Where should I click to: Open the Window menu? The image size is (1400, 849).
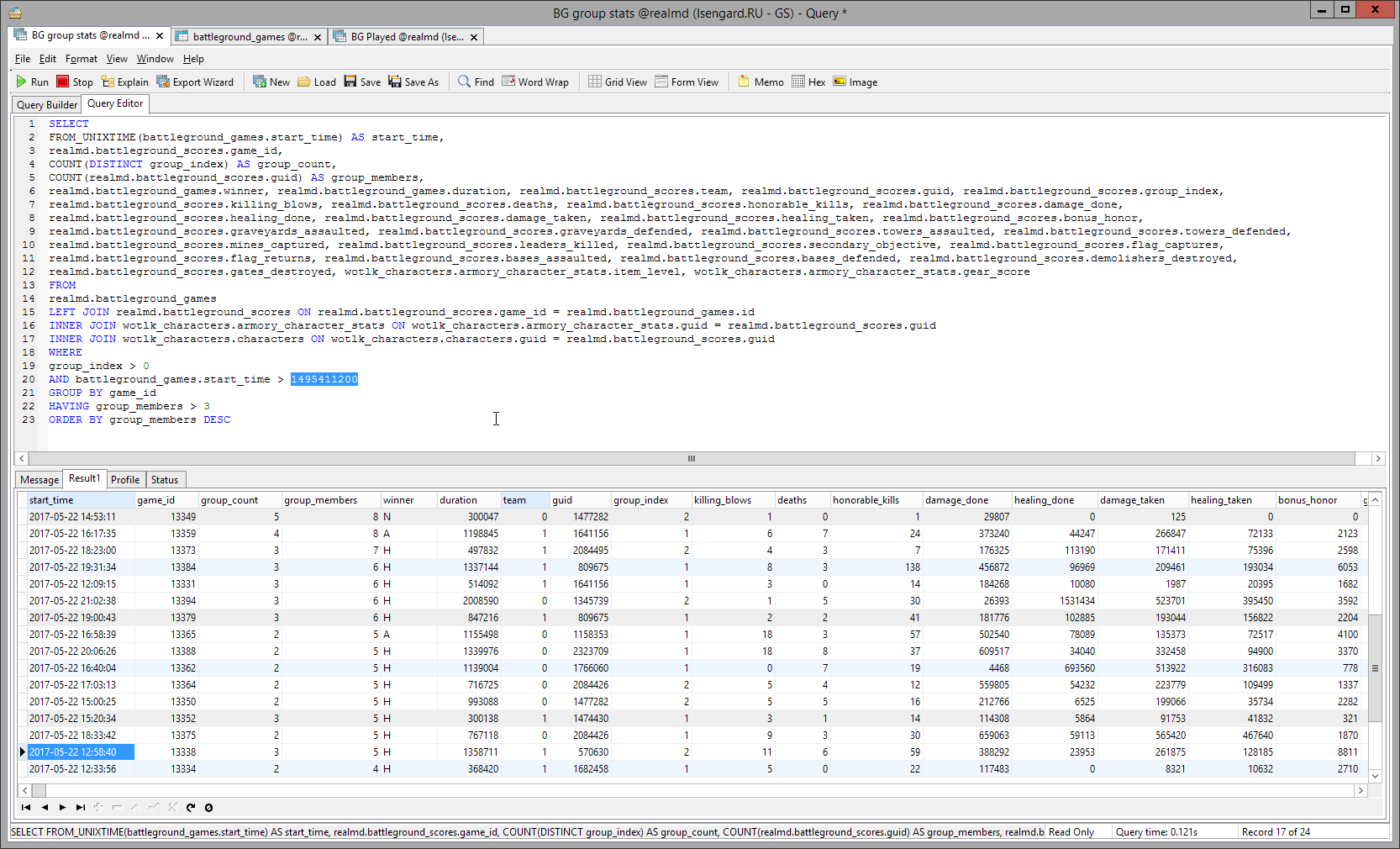click(155, 59)
